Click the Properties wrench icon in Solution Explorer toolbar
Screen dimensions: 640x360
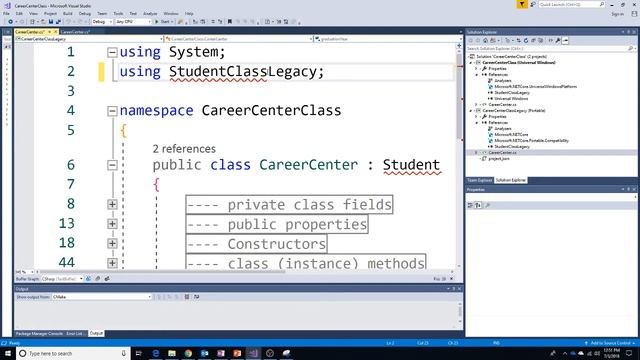(x=558, y=40)
